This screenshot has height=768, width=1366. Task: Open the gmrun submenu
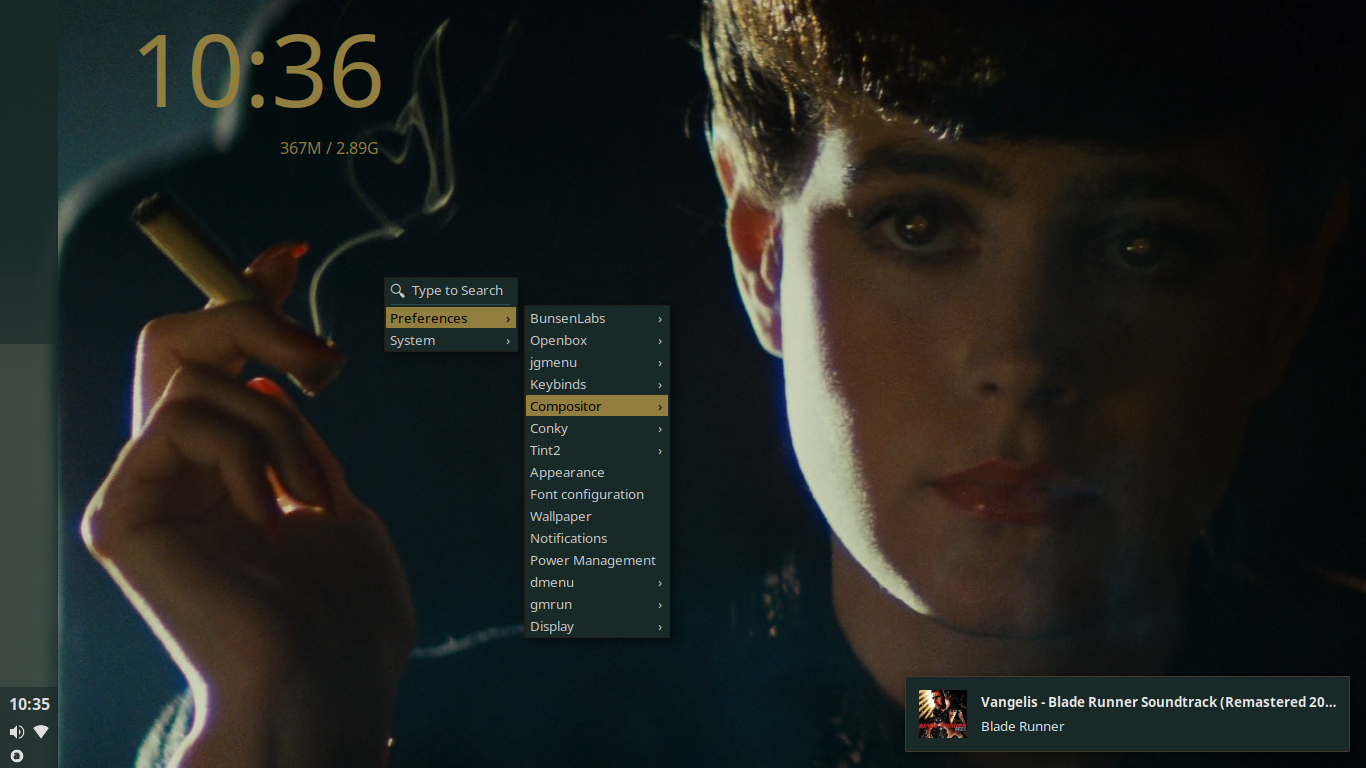pyautogui.click(x=597, y=604)
